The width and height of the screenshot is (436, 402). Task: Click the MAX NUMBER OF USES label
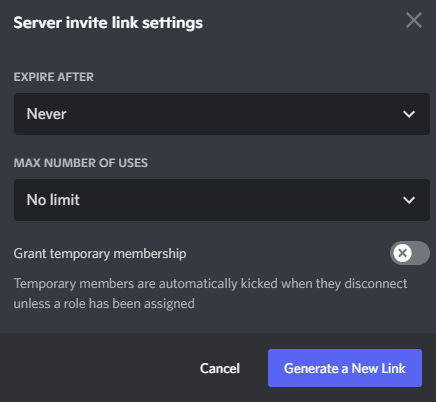click(81, 163)
